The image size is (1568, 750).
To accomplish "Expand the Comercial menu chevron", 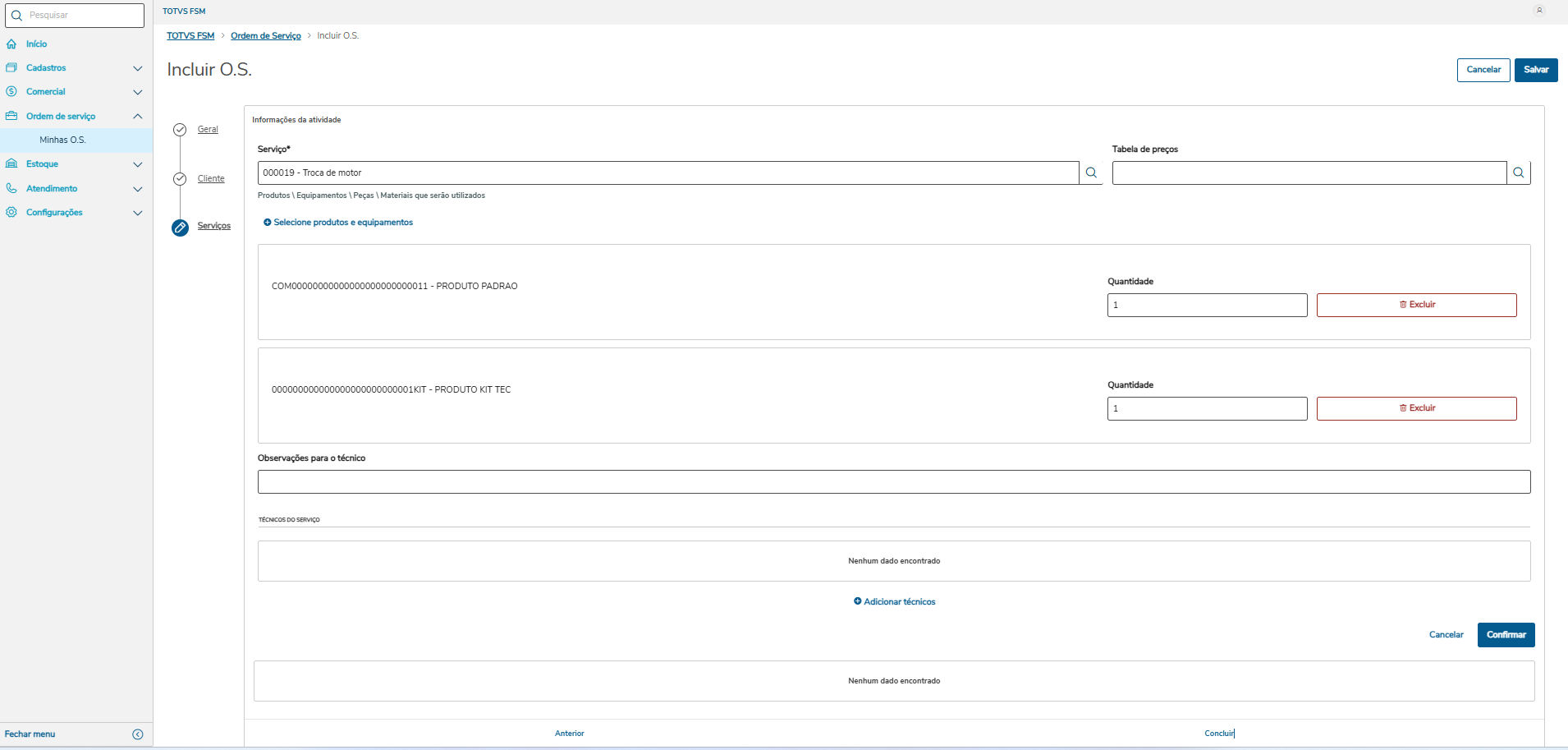I will [138, 92].
